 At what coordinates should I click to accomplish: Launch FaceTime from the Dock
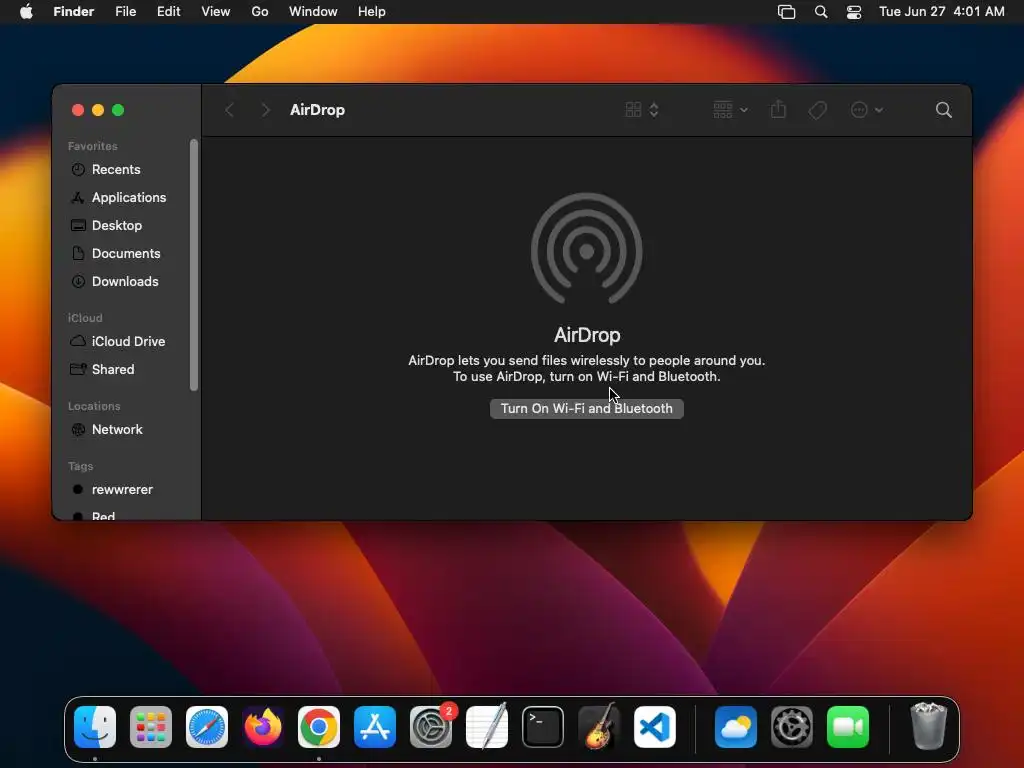pos(848,727)
